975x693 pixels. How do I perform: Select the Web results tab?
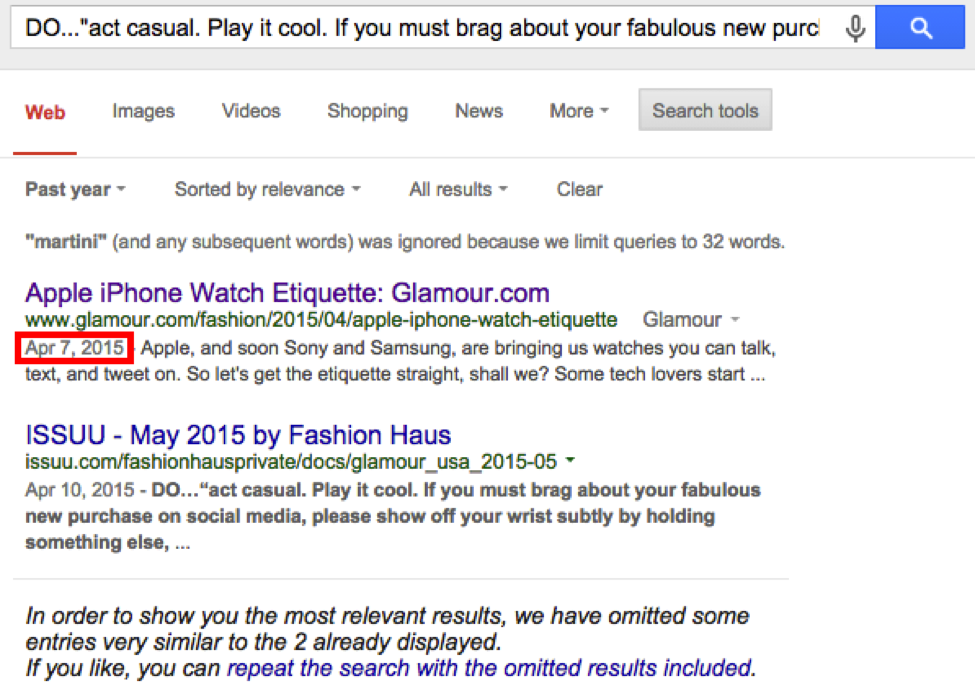click(x=45, y=113)
